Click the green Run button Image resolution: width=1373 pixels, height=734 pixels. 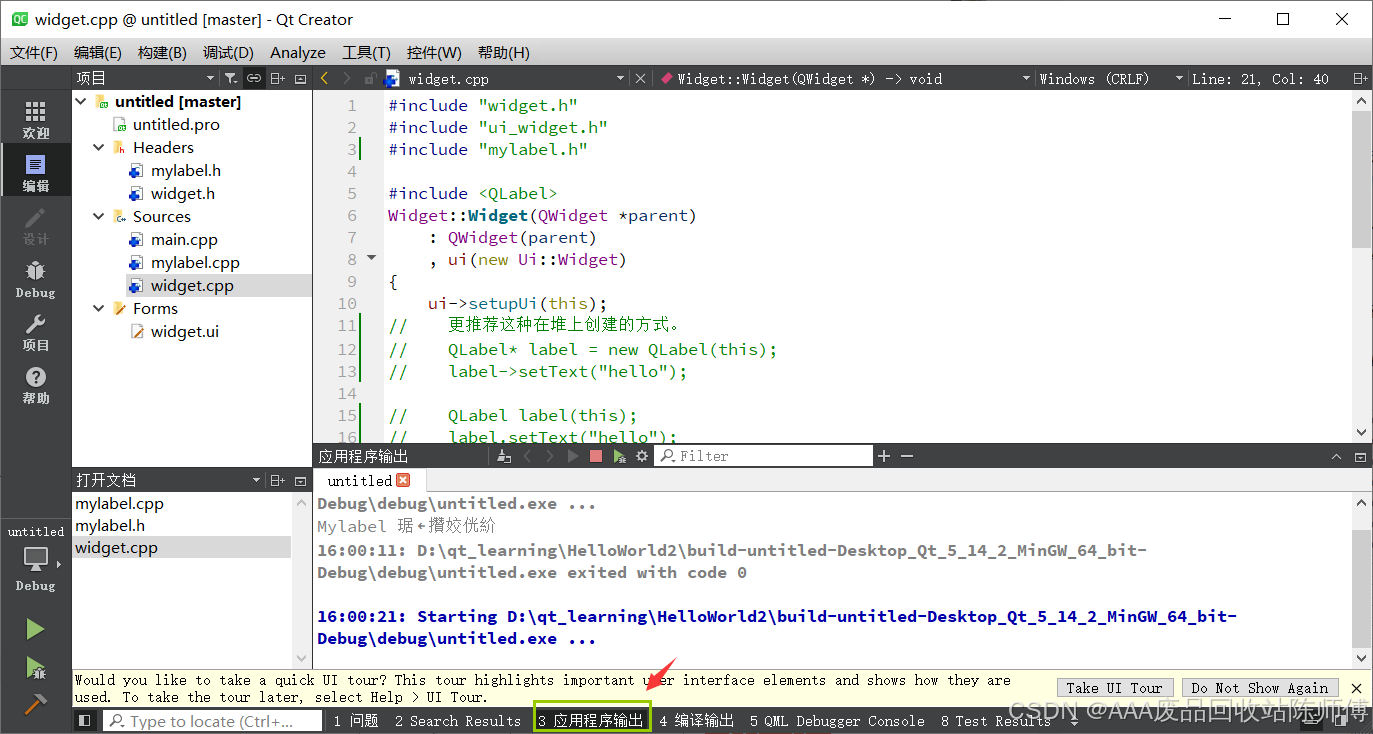click(x=35, y=629)
